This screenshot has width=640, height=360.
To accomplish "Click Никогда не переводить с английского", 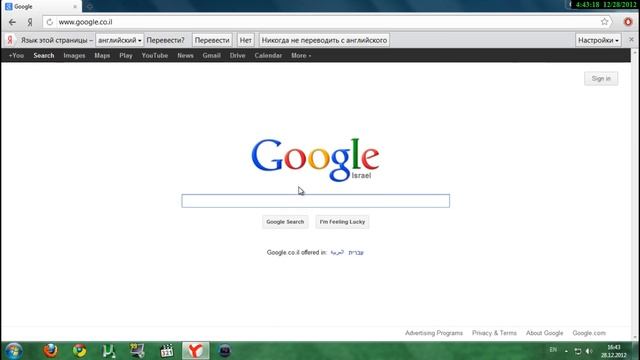I will pyautogui.click(x=324, y=40).
